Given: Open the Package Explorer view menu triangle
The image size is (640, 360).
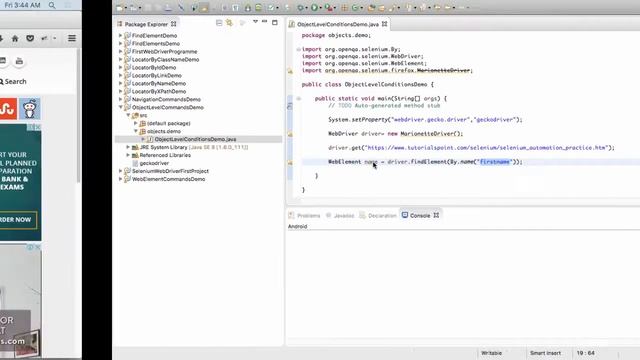Looking at the screenshot, I should coord(256,22).
